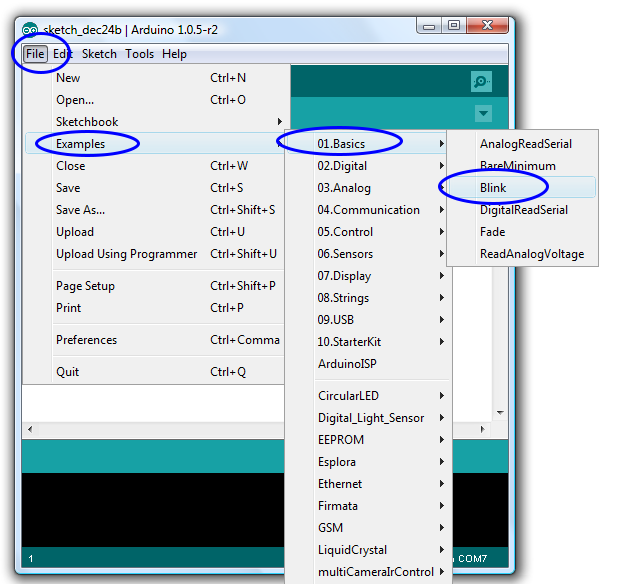Viewport: 617px width, 584px height.
Task: Open the ReadAnalogVoltage example
Action: tap(523, 254)
